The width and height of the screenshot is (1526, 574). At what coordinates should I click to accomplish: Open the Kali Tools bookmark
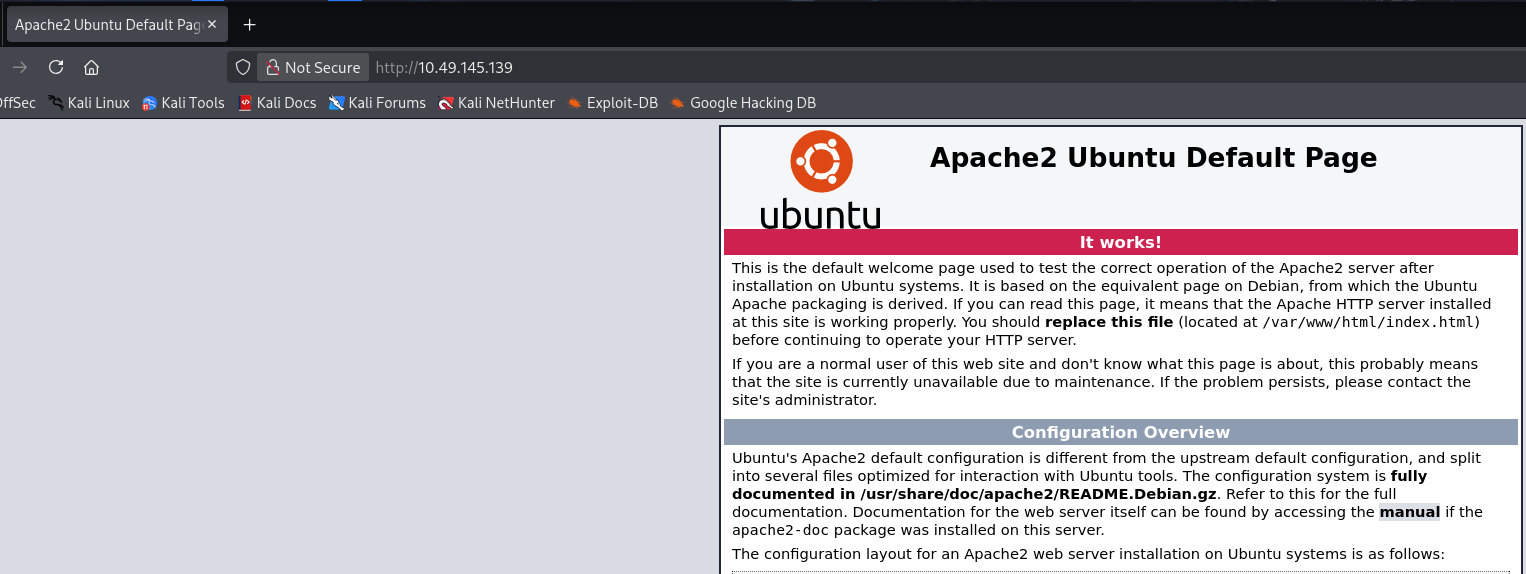[x=183, y=103]
